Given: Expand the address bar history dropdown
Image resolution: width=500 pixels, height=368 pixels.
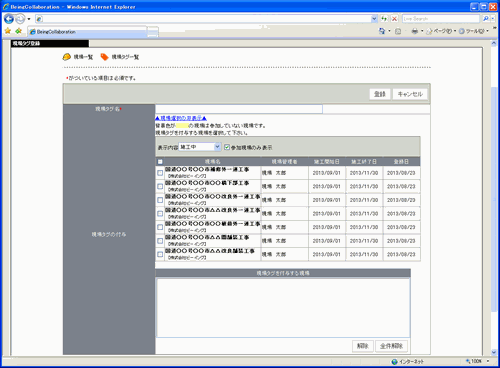Looking at the screenshot, I should (x=374, y=19).
